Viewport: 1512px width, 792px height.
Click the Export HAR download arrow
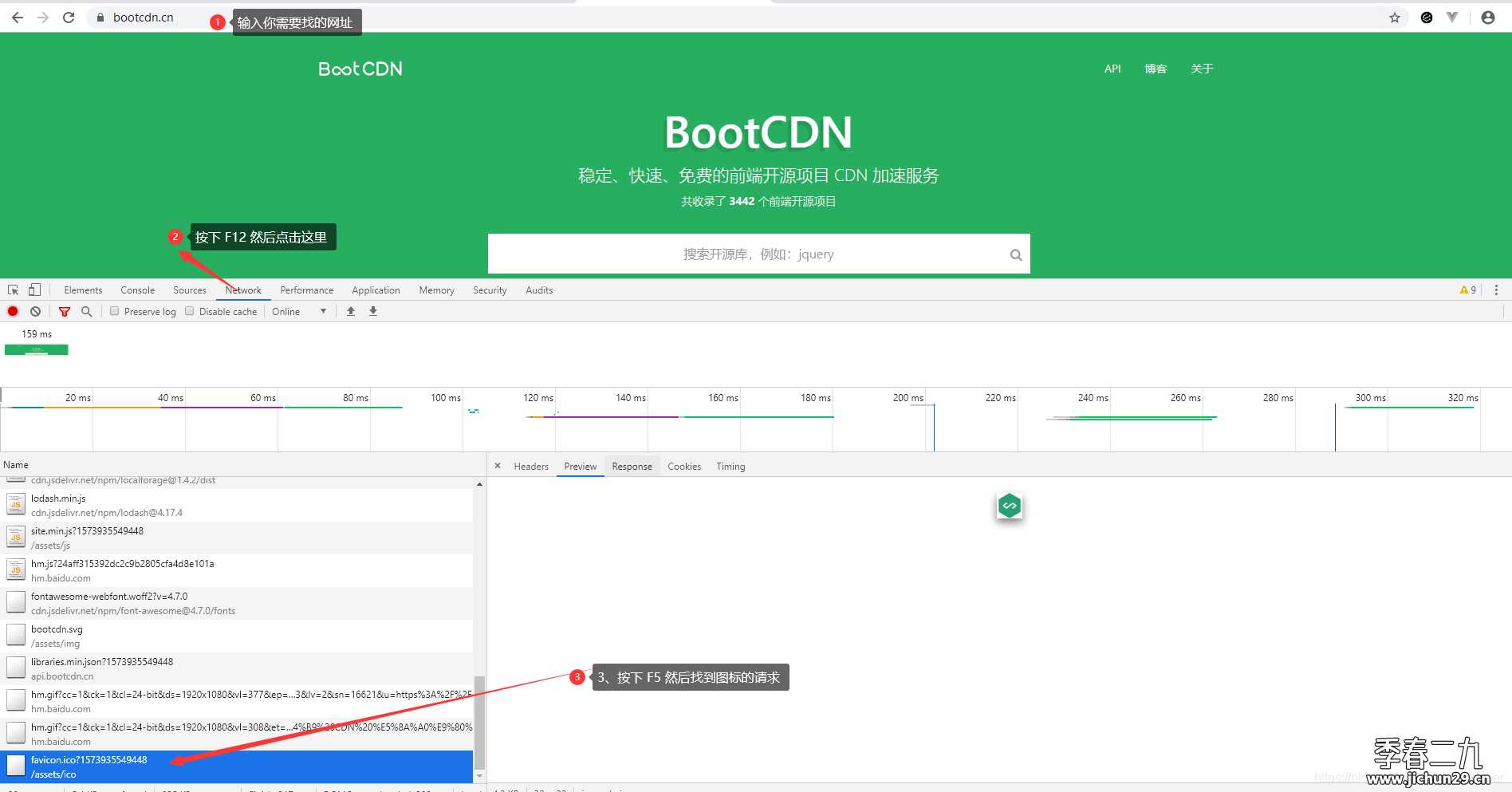(373, 312)
